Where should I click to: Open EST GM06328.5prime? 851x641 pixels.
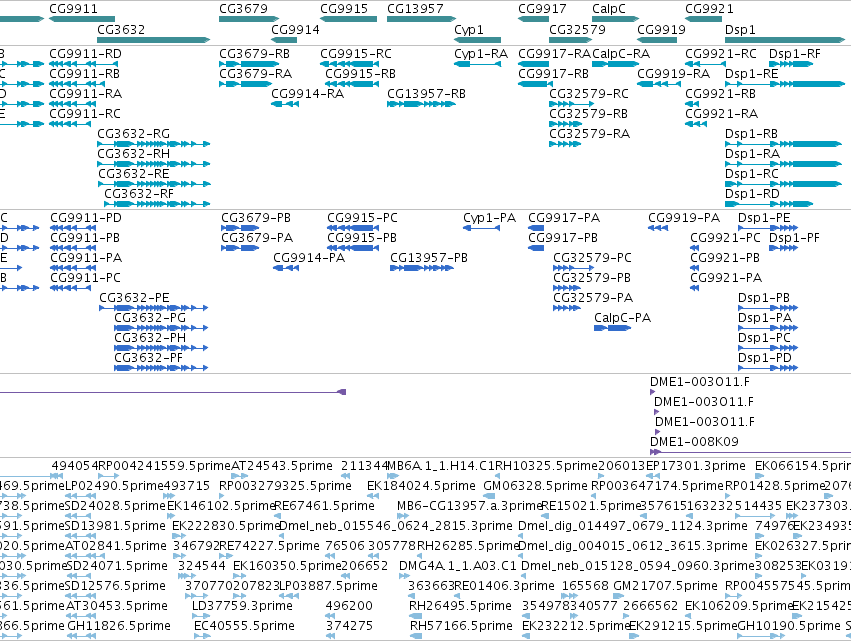tap(489, 496)
